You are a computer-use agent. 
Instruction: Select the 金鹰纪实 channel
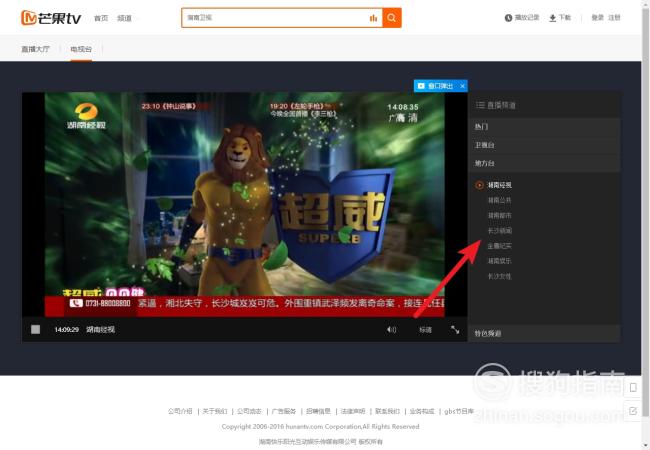point(499,246)
